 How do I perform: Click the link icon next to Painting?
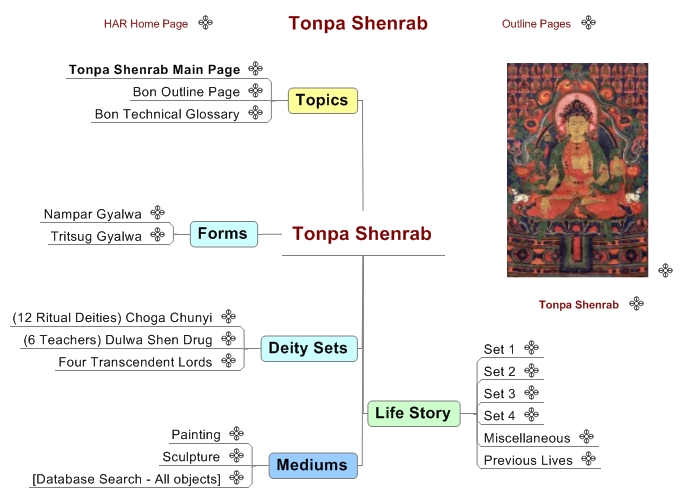pos(236,433)
